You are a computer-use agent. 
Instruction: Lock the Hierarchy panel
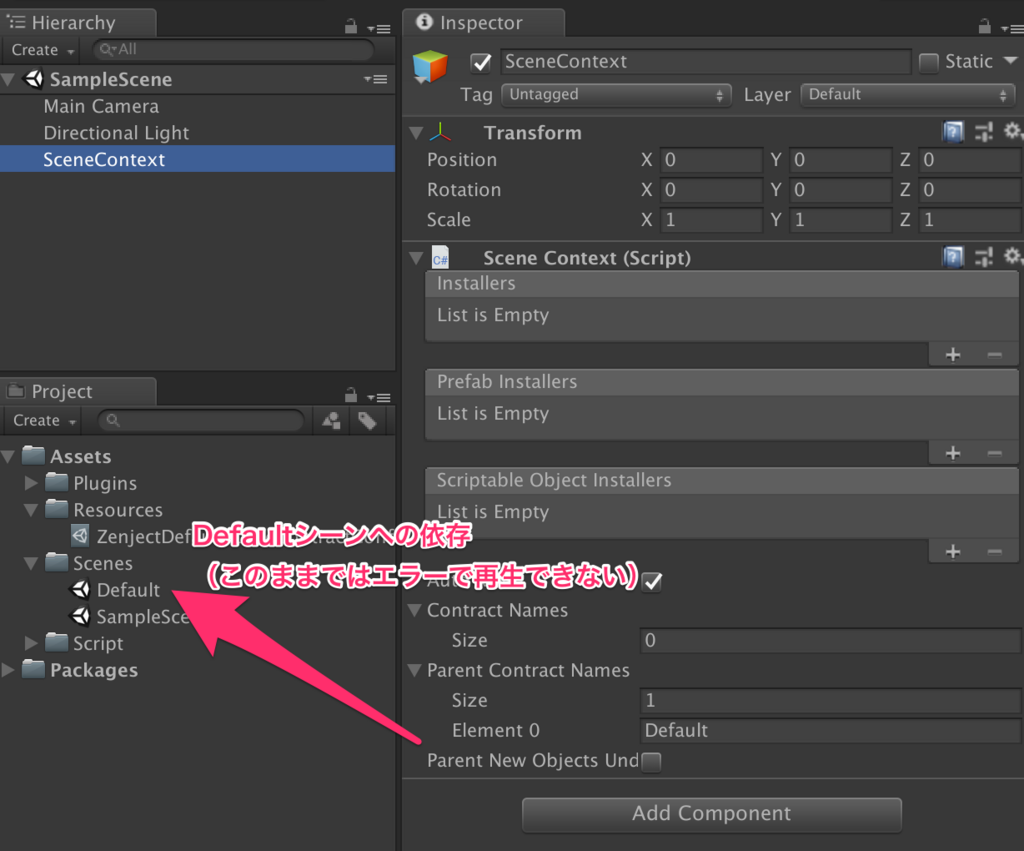[351, 27]
